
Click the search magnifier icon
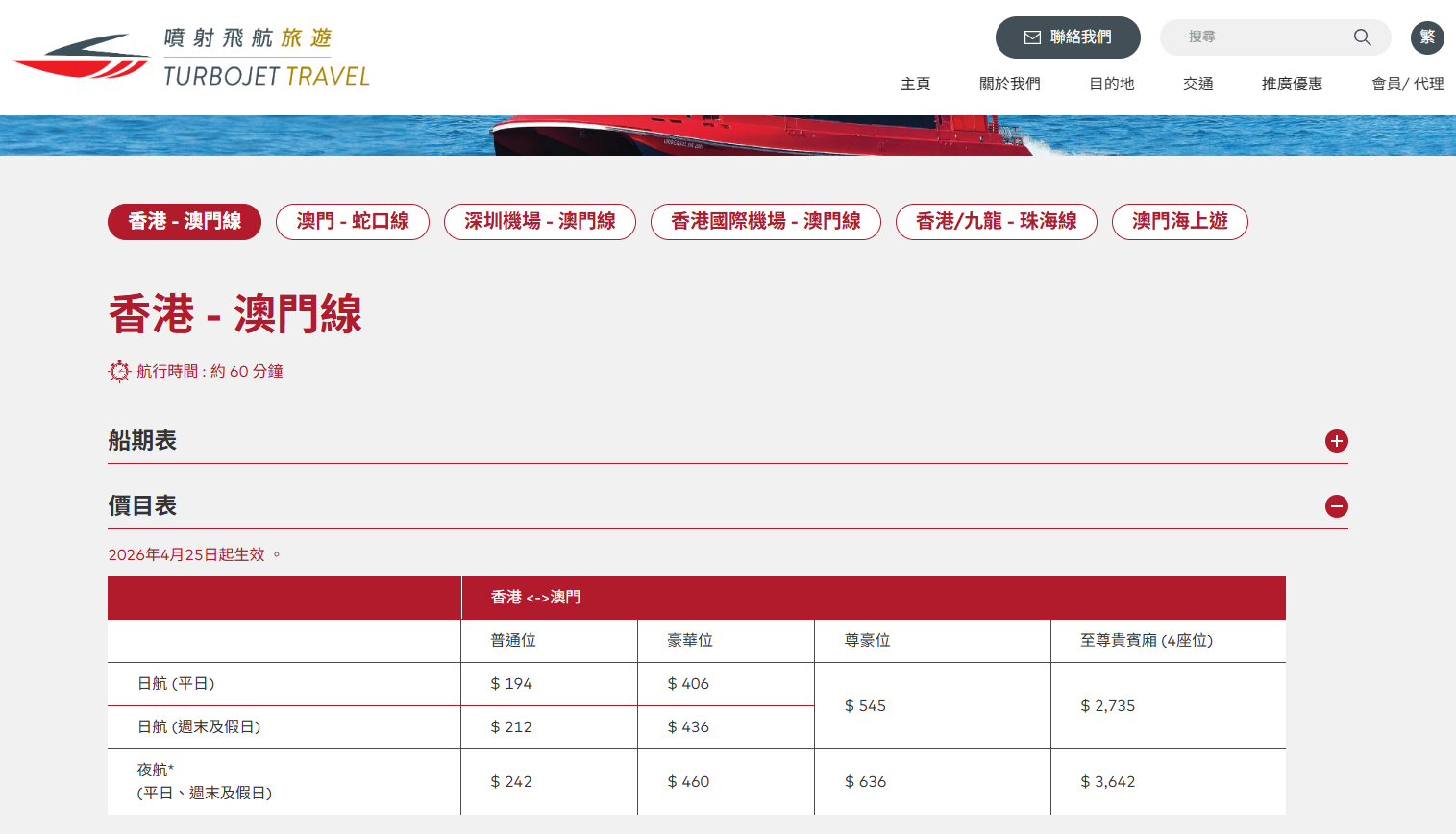pyautogui.click(x=1362, y=37)
